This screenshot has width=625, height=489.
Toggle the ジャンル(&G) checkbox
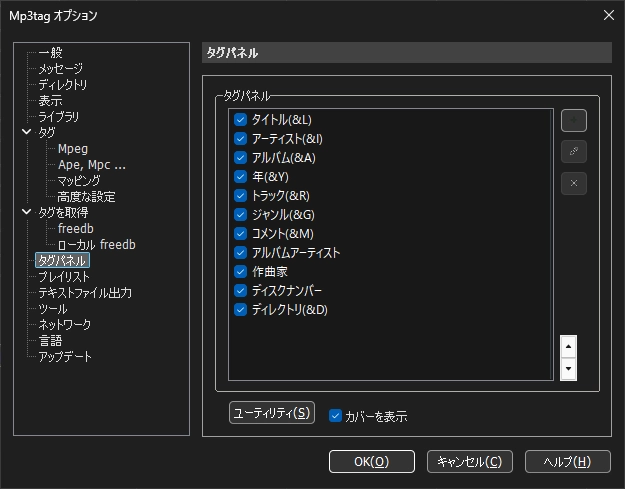coord(240,214)
